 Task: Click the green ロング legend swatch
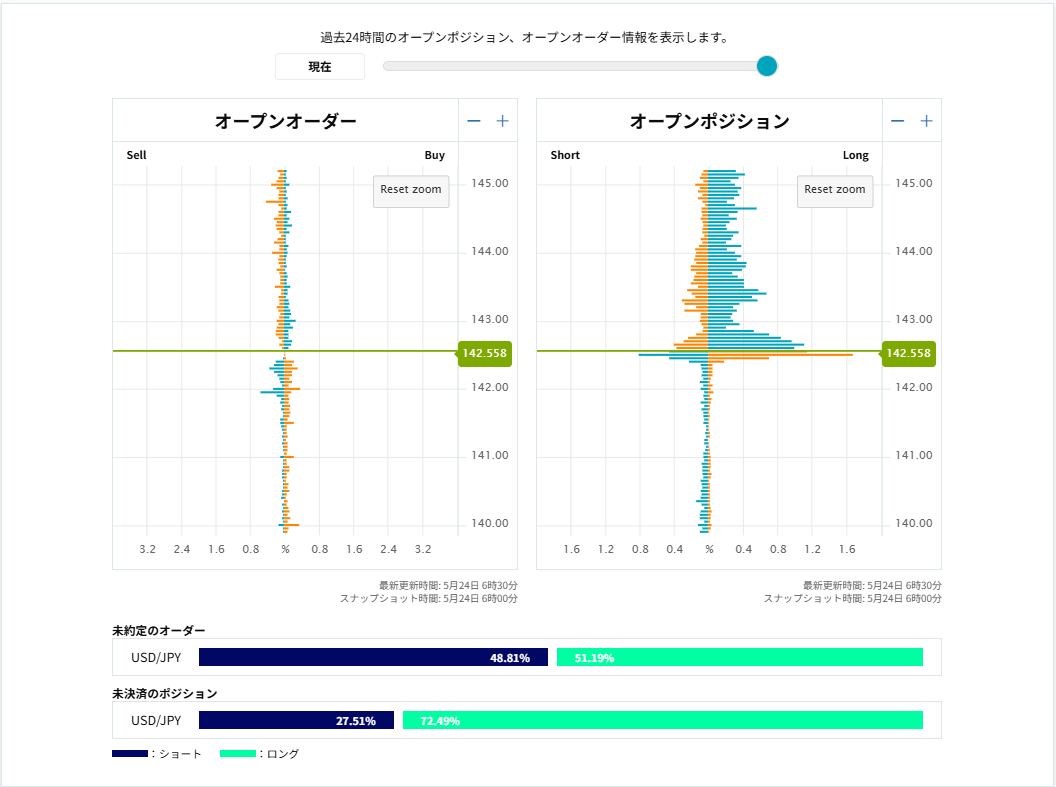pyautogui.click(x=238, y=754)
